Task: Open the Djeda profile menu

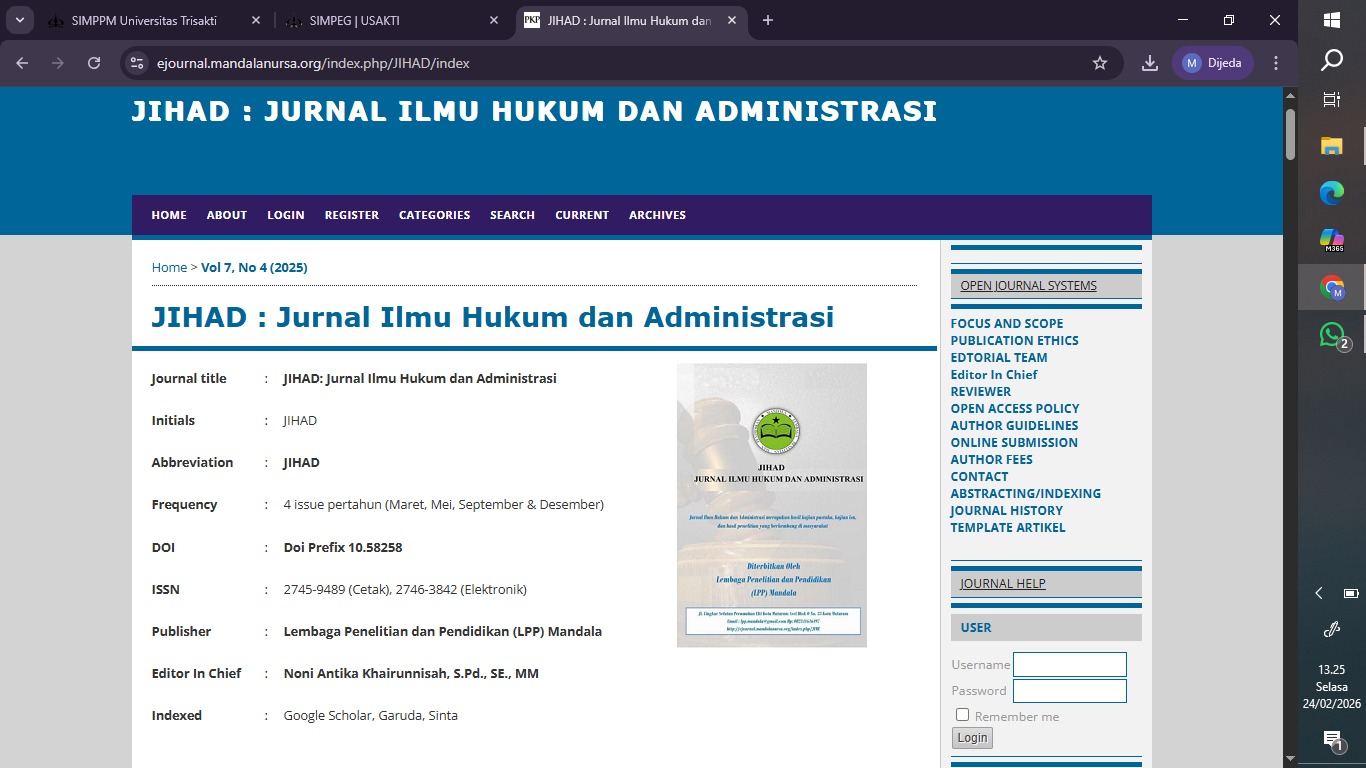Action: 1212,63
